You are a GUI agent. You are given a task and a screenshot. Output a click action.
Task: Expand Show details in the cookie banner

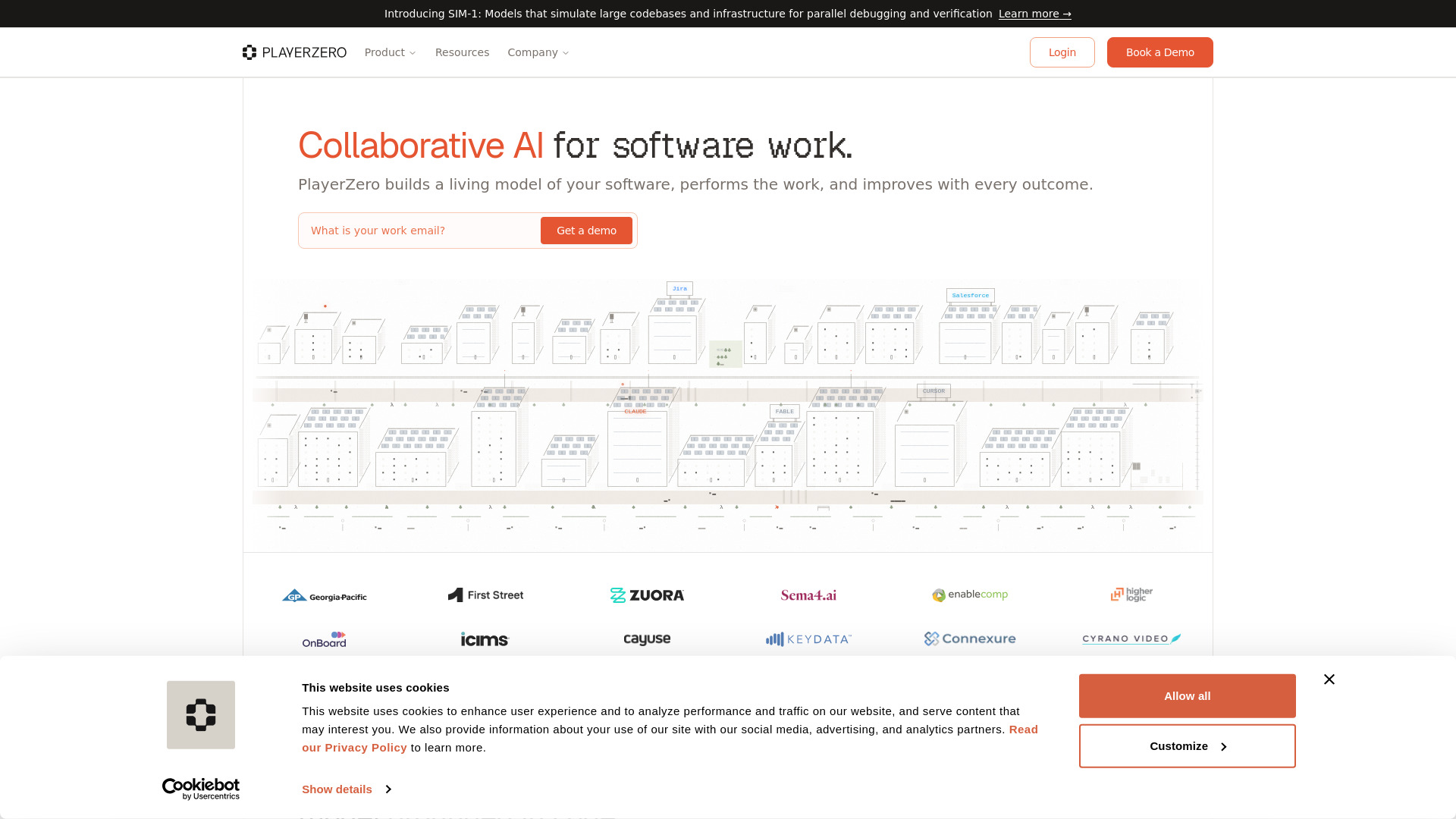pos(347,789)
